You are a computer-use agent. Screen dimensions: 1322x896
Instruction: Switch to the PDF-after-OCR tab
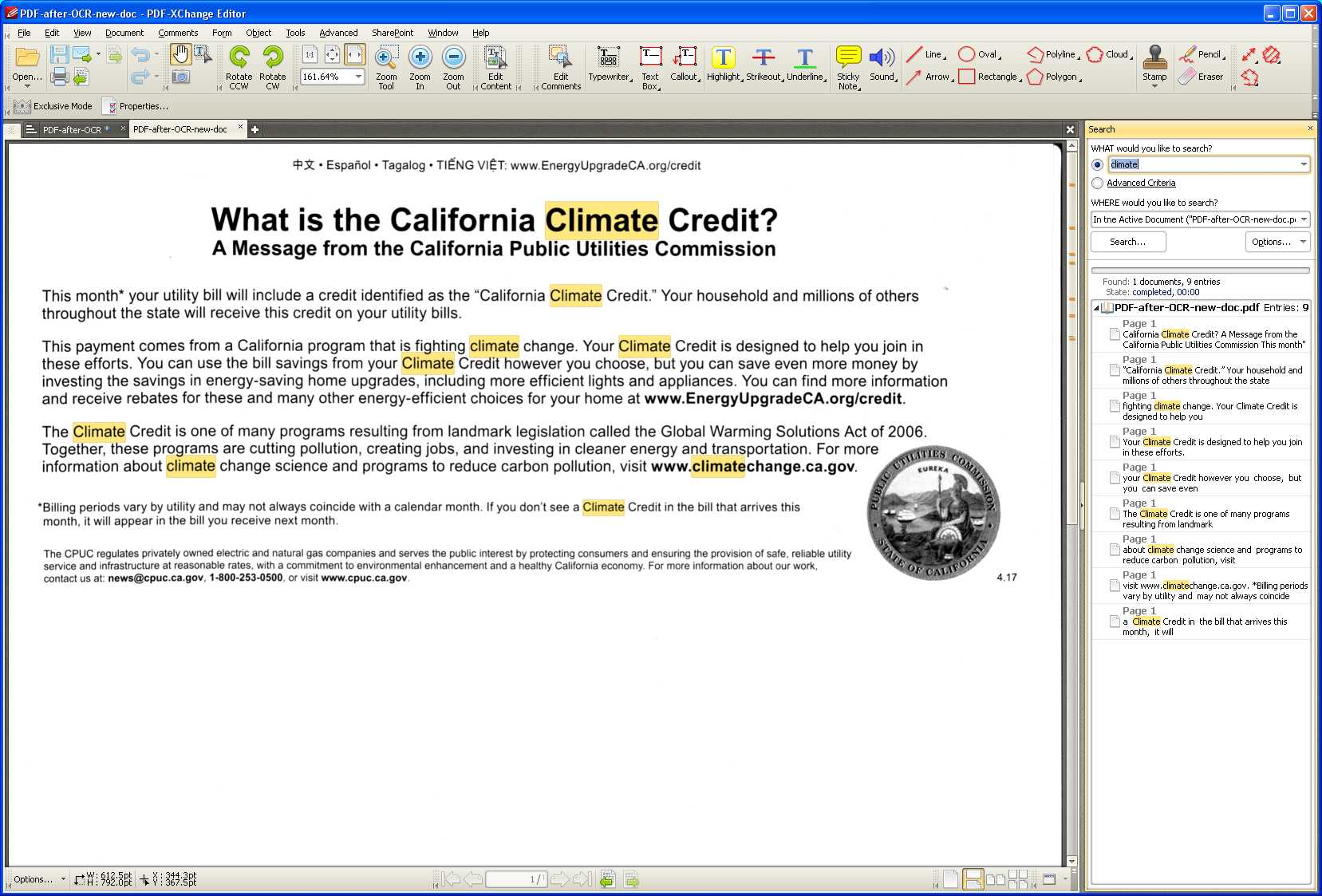[x=72, y=129]
